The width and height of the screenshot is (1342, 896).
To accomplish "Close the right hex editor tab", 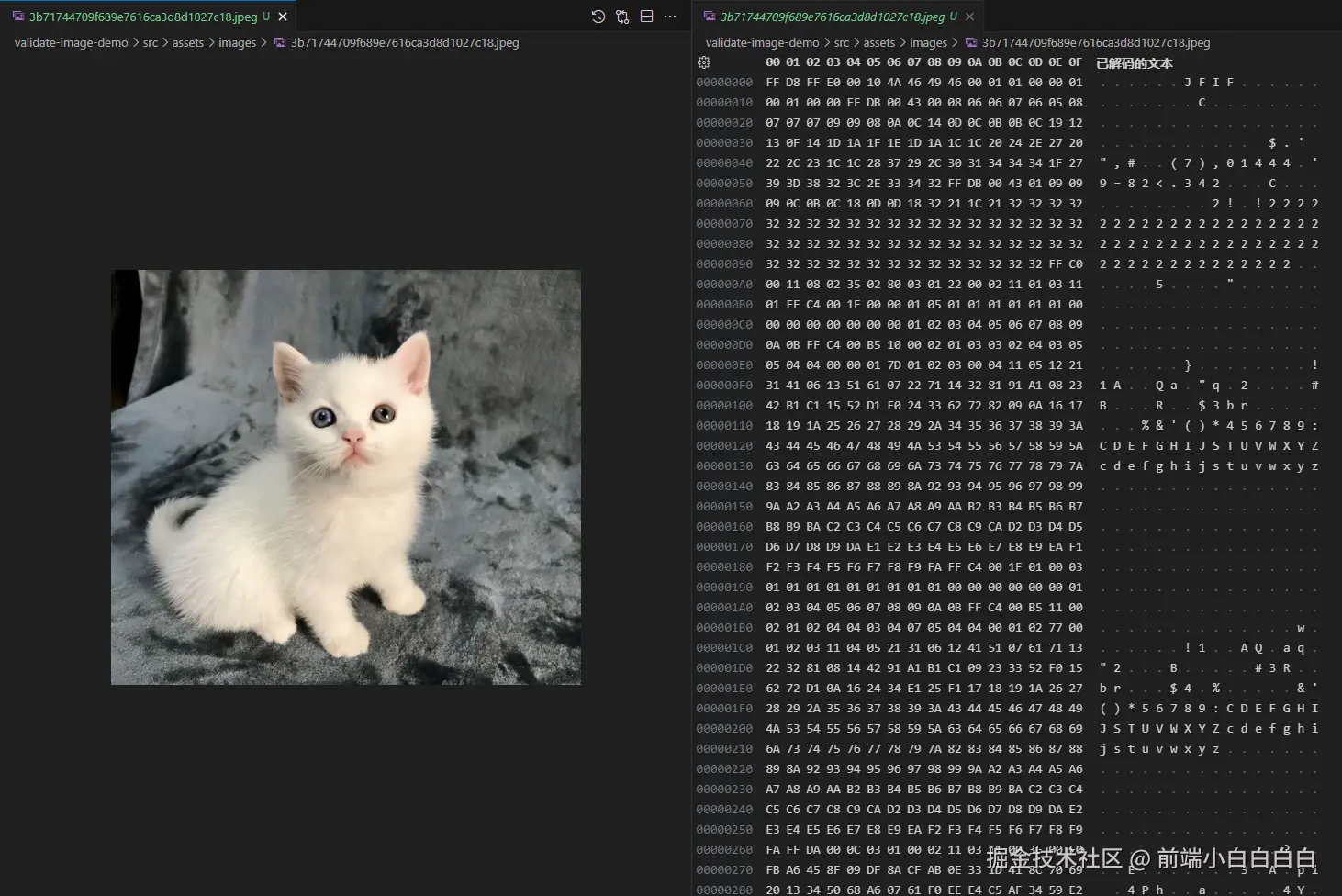I will (970, 17).
